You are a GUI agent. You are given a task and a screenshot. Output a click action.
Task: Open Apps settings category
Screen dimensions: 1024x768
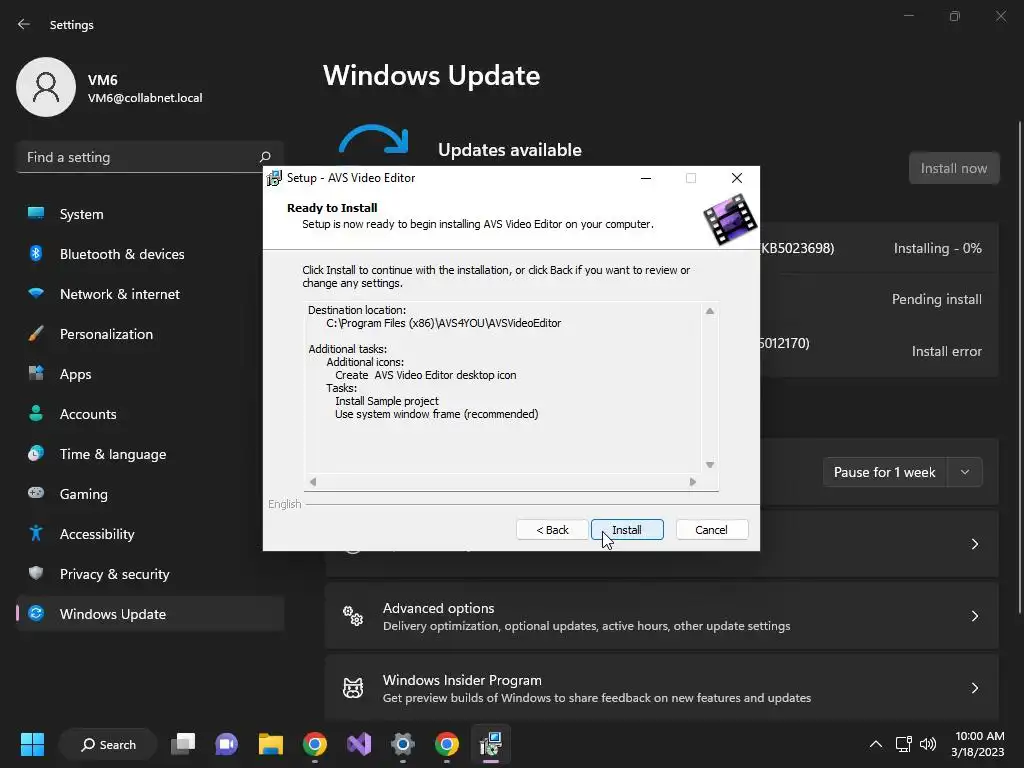click(x=150, y=374)
